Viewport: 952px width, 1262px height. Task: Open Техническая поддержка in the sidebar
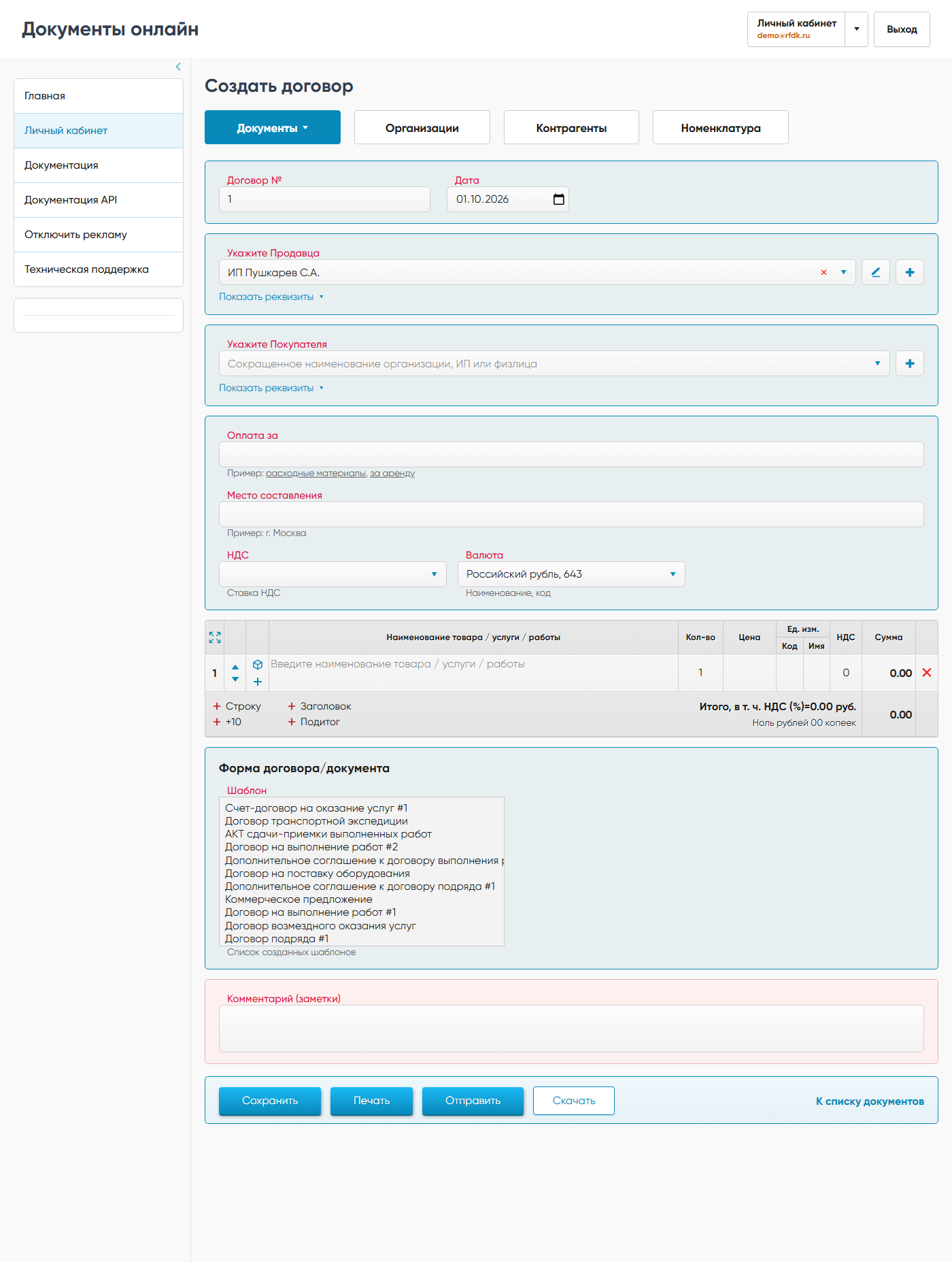coord(99,269)
